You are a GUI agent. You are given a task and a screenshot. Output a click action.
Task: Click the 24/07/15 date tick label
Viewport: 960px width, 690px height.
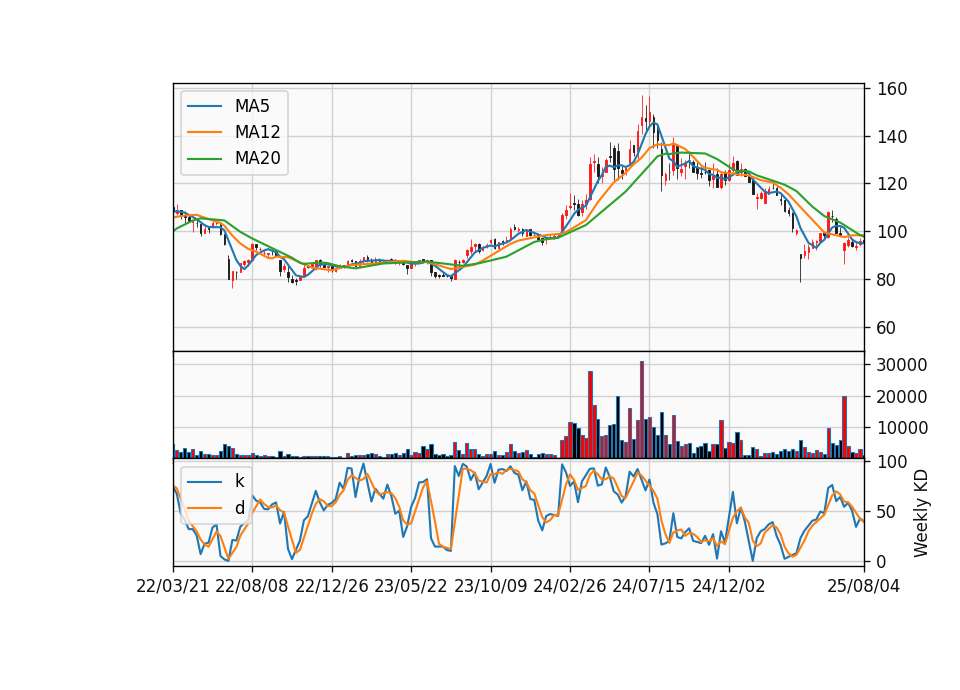pyautogui.click(x=649, y=587)
